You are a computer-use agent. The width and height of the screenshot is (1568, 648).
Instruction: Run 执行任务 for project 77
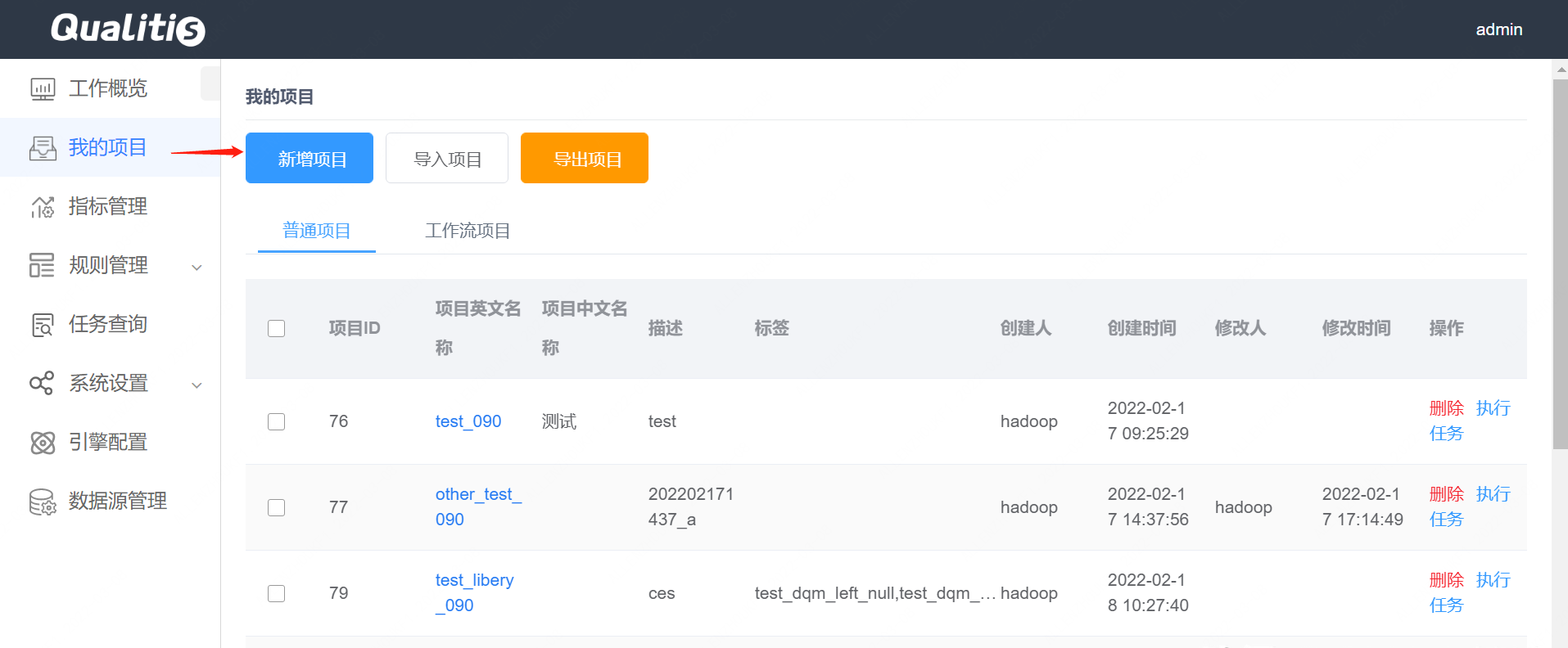(x=1493, y=494)
